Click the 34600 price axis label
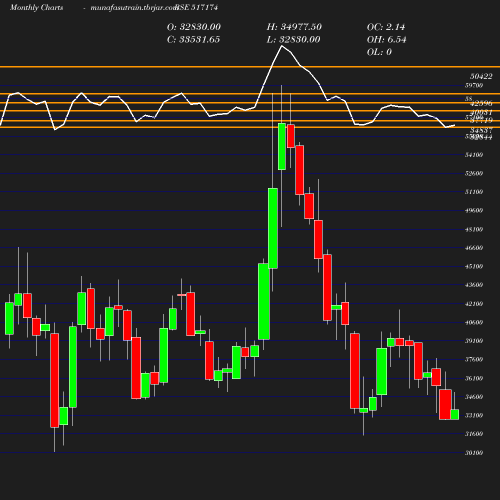Screen dimensions: 500x500 click(x=474, y=397)
